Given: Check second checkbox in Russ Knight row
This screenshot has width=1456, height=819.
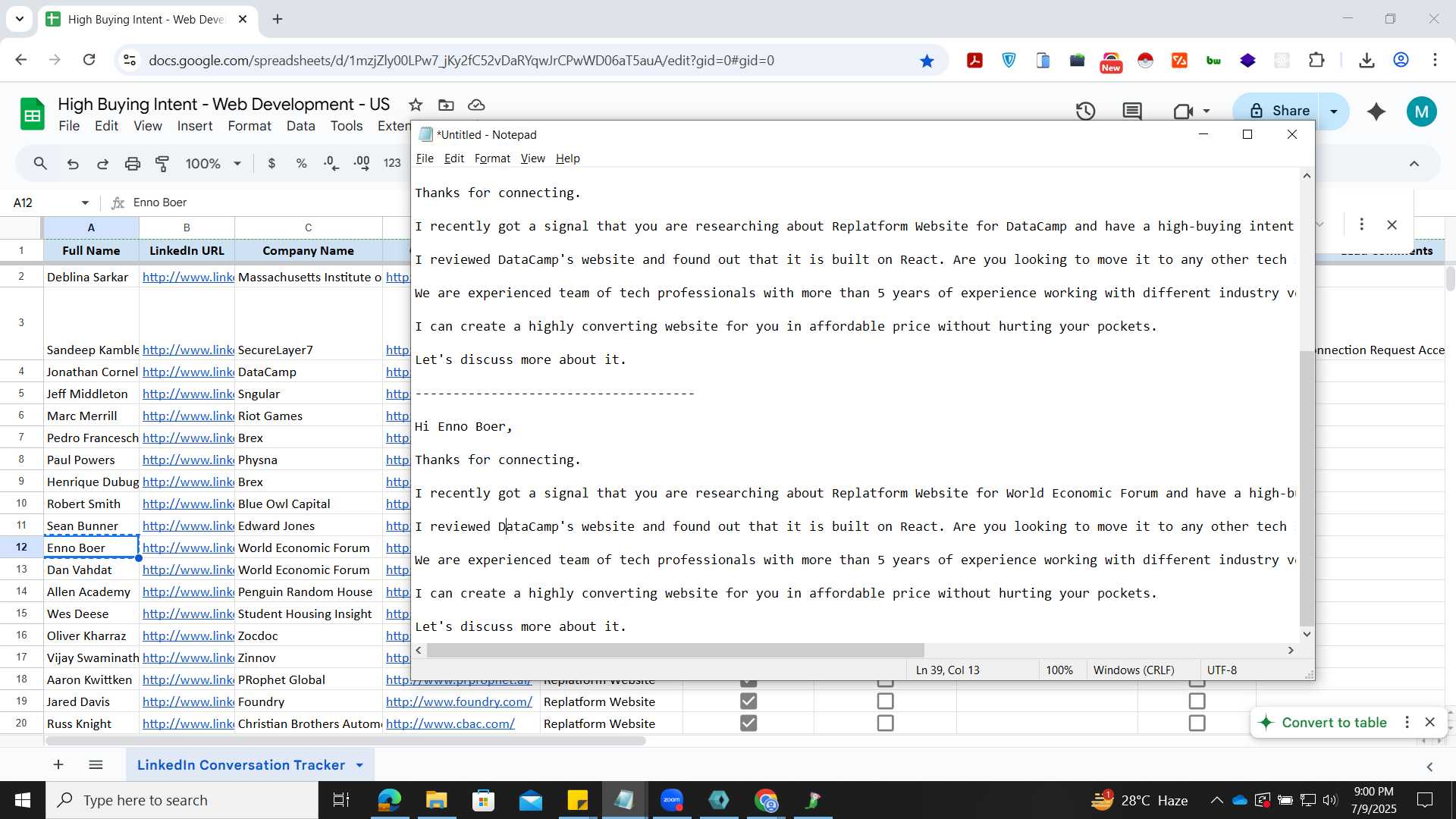Looking at the screenshot, I should point(885,723).
